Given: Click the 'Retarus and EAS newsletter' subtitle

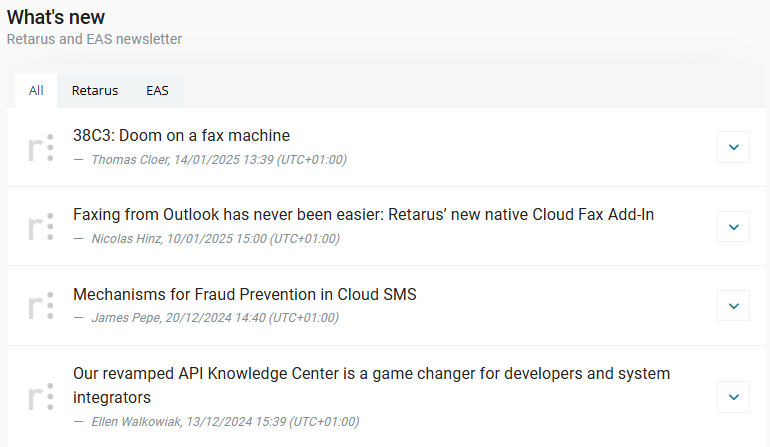Looking at the screenshot, I should coord(94,39).
